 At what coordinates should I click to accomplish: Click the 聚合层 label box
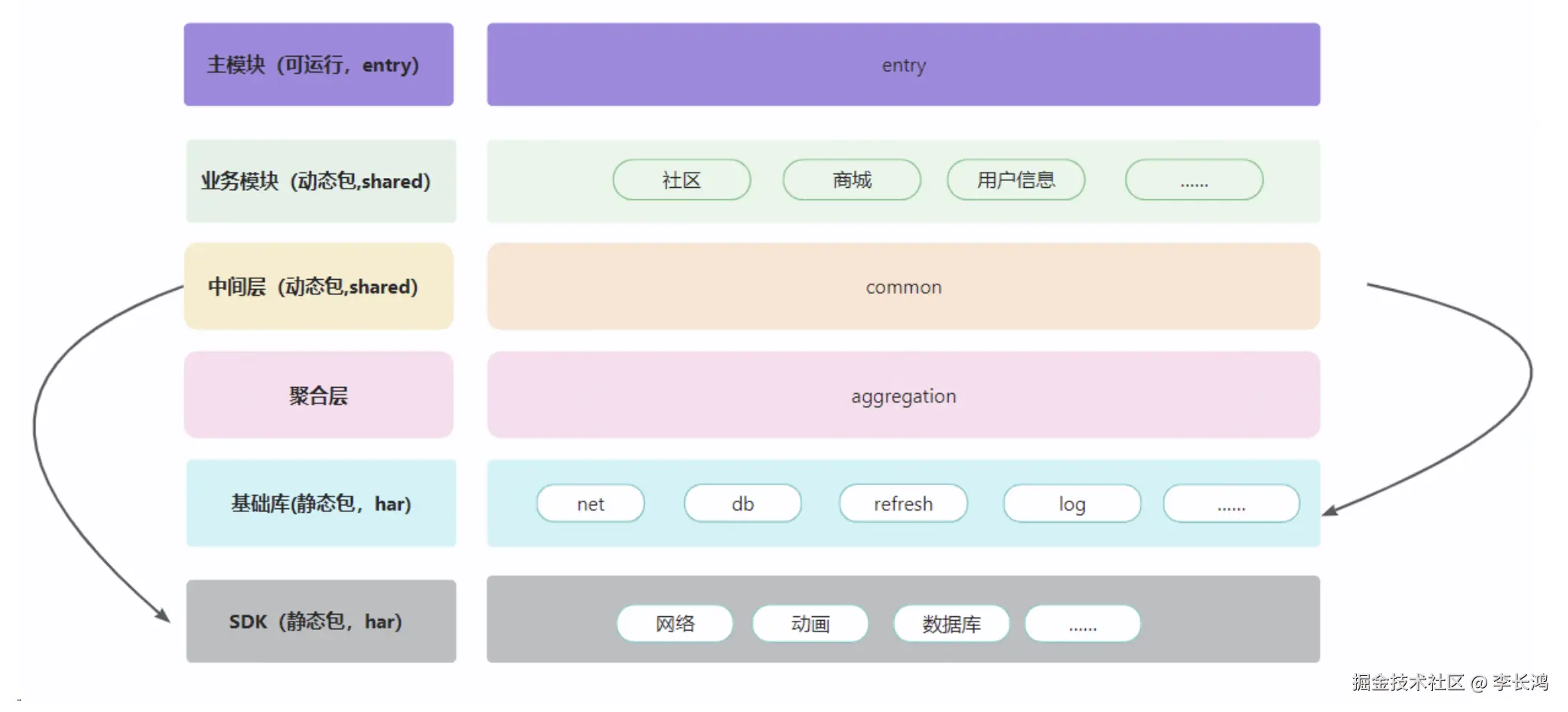click(318, 395)
